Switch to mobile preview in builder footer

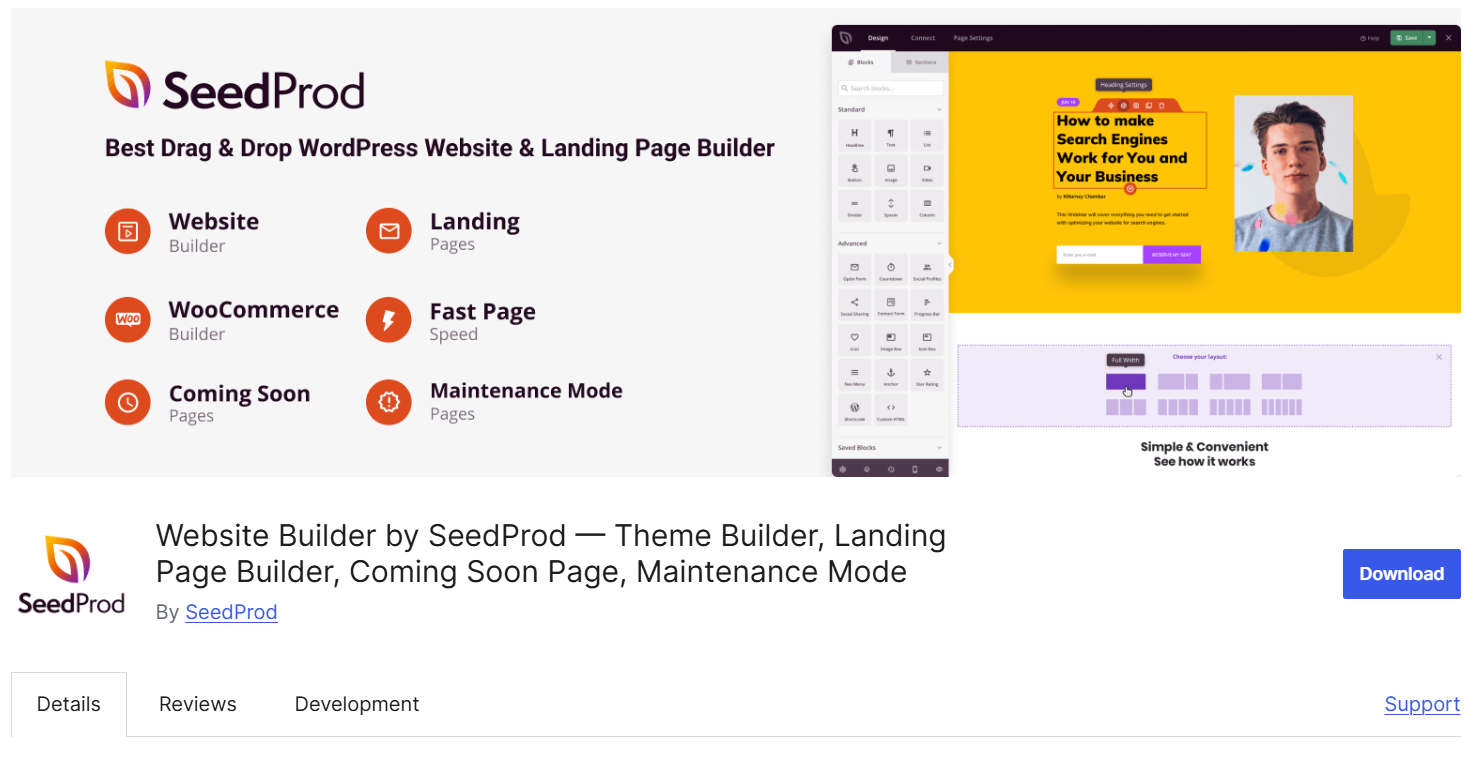pos(915,469)
